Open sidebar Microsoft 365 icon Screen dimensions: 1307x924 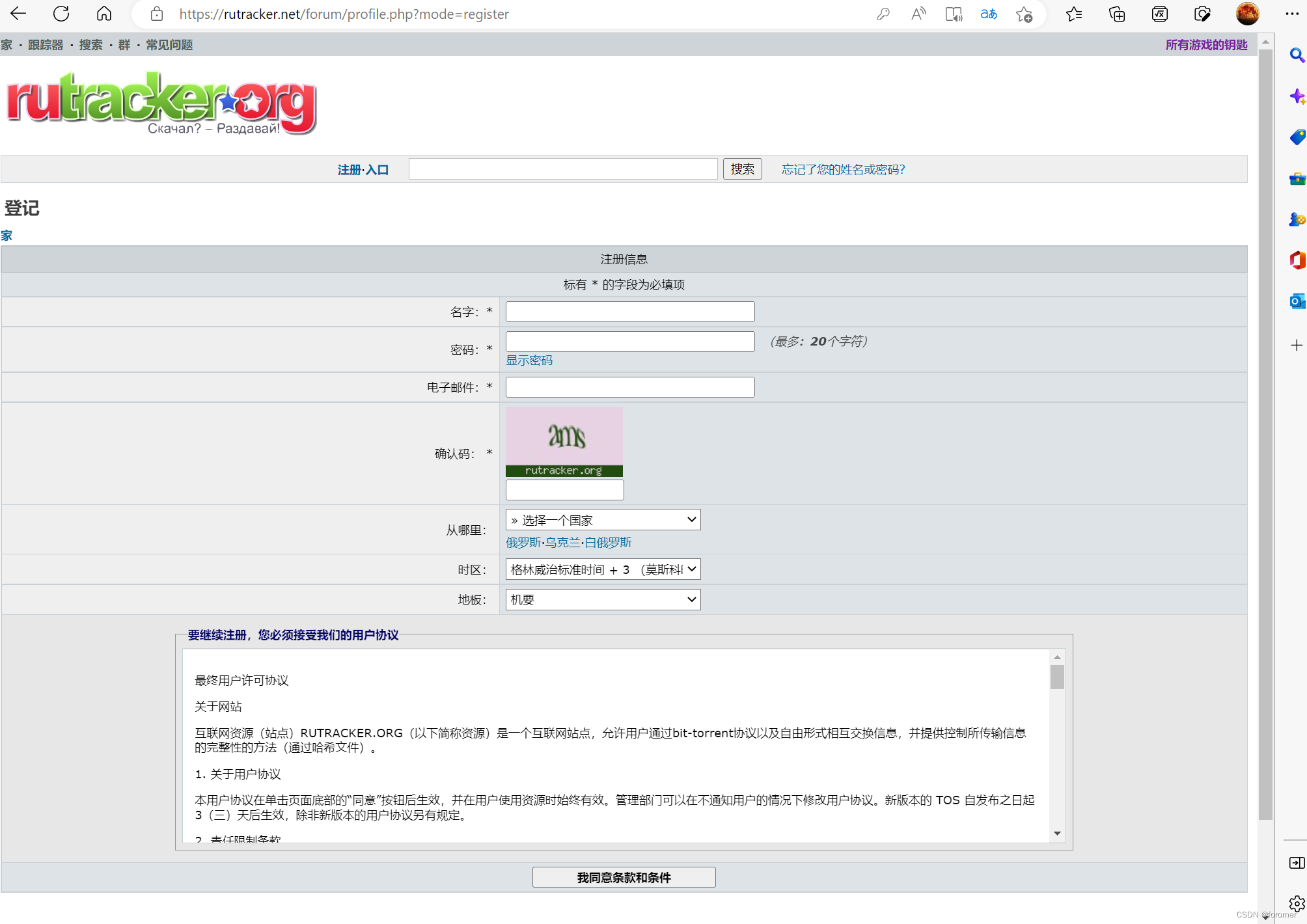click(1297, 260)
